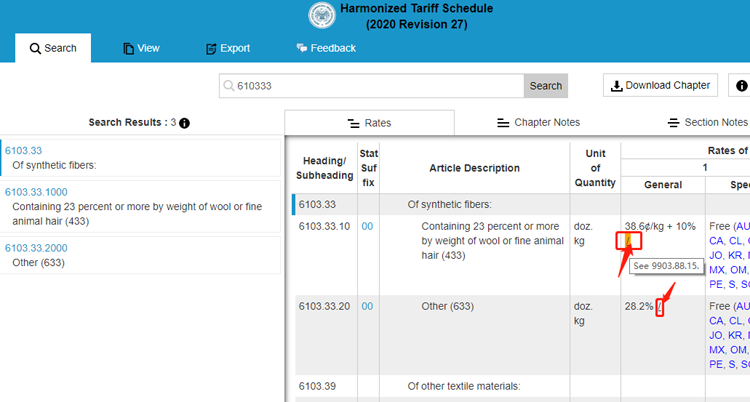750x402 pixels.
Task: Click the footnote mark under 38.6¢/kg + 10%
Action: point(628,240)
